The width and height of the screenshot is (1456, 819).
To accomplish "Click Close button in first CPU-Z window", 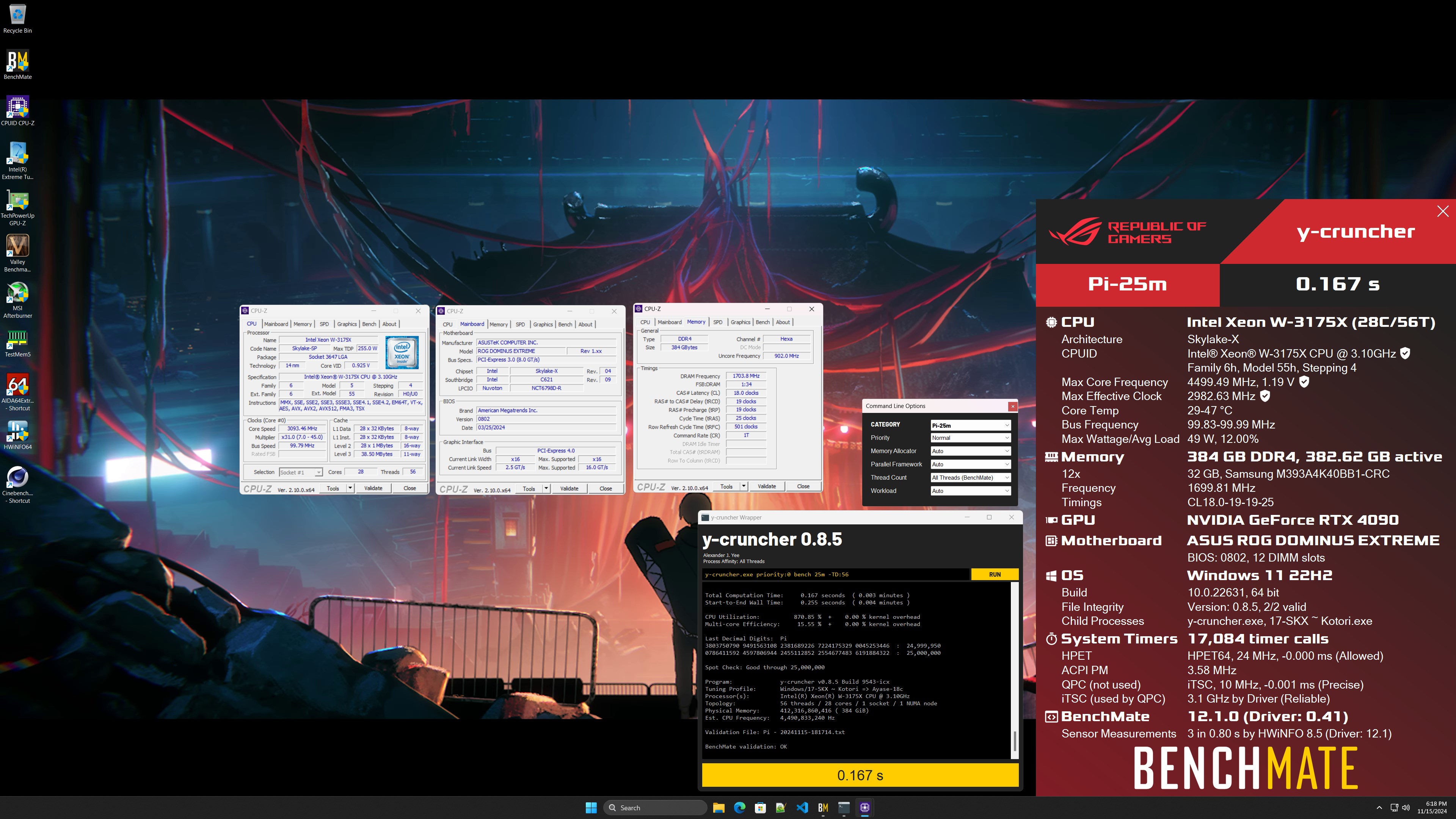I will 410,488.
